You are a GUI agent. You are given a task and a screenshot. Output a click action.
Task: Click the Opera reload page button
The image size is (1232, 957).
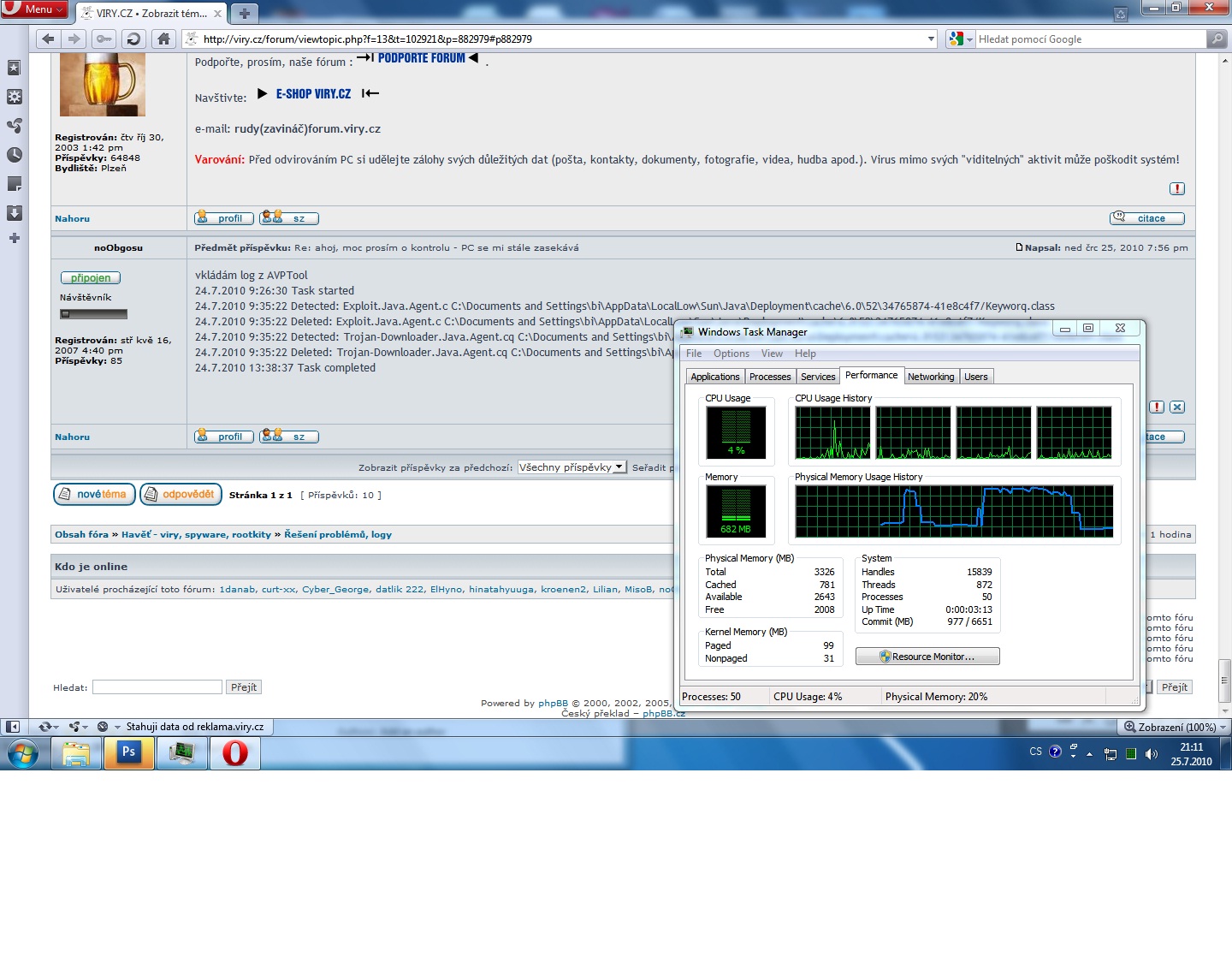pyautogui.click(x=133, y=39)
